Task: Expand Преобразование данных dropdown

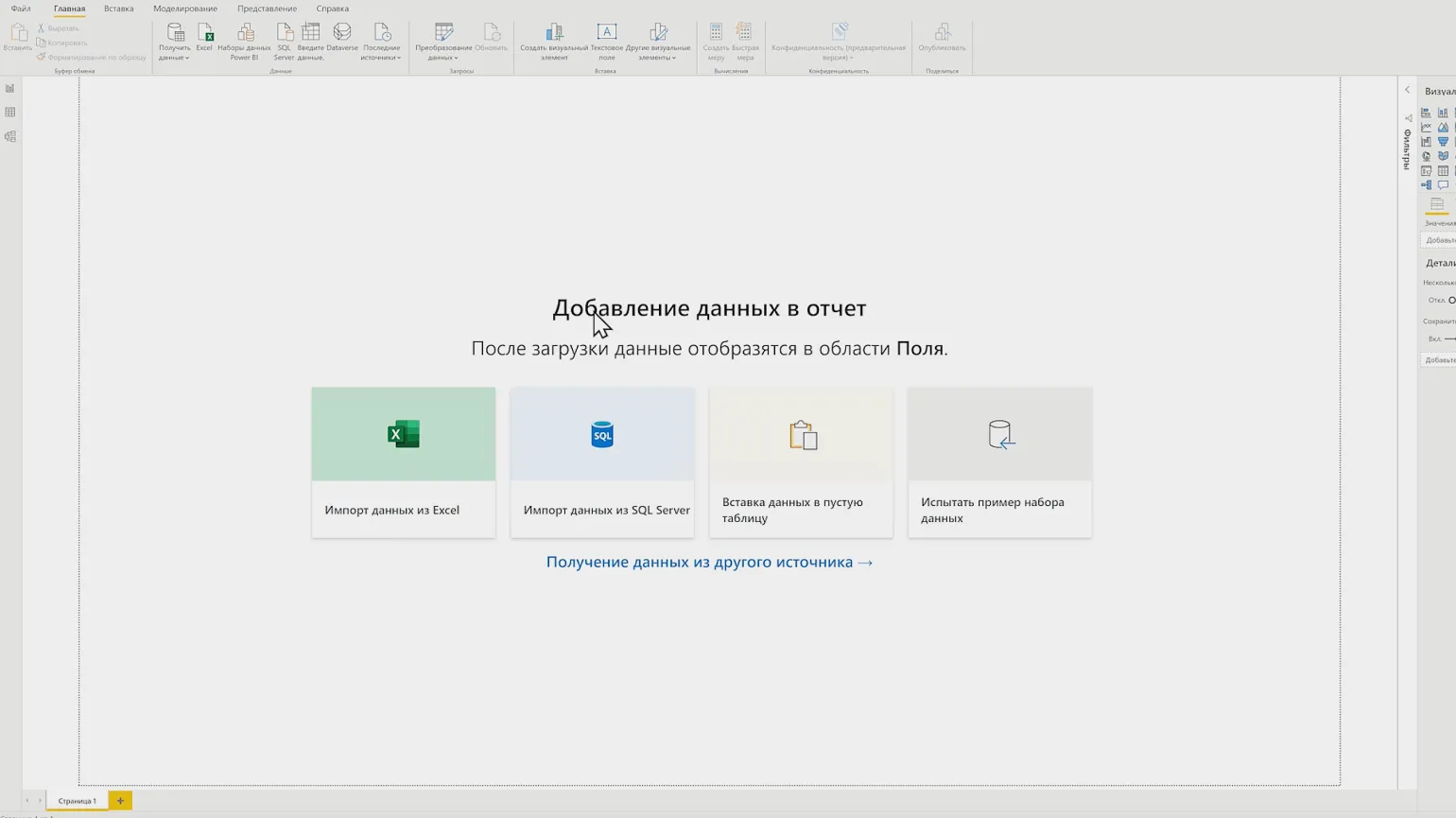Action: [x=443, y=57]
